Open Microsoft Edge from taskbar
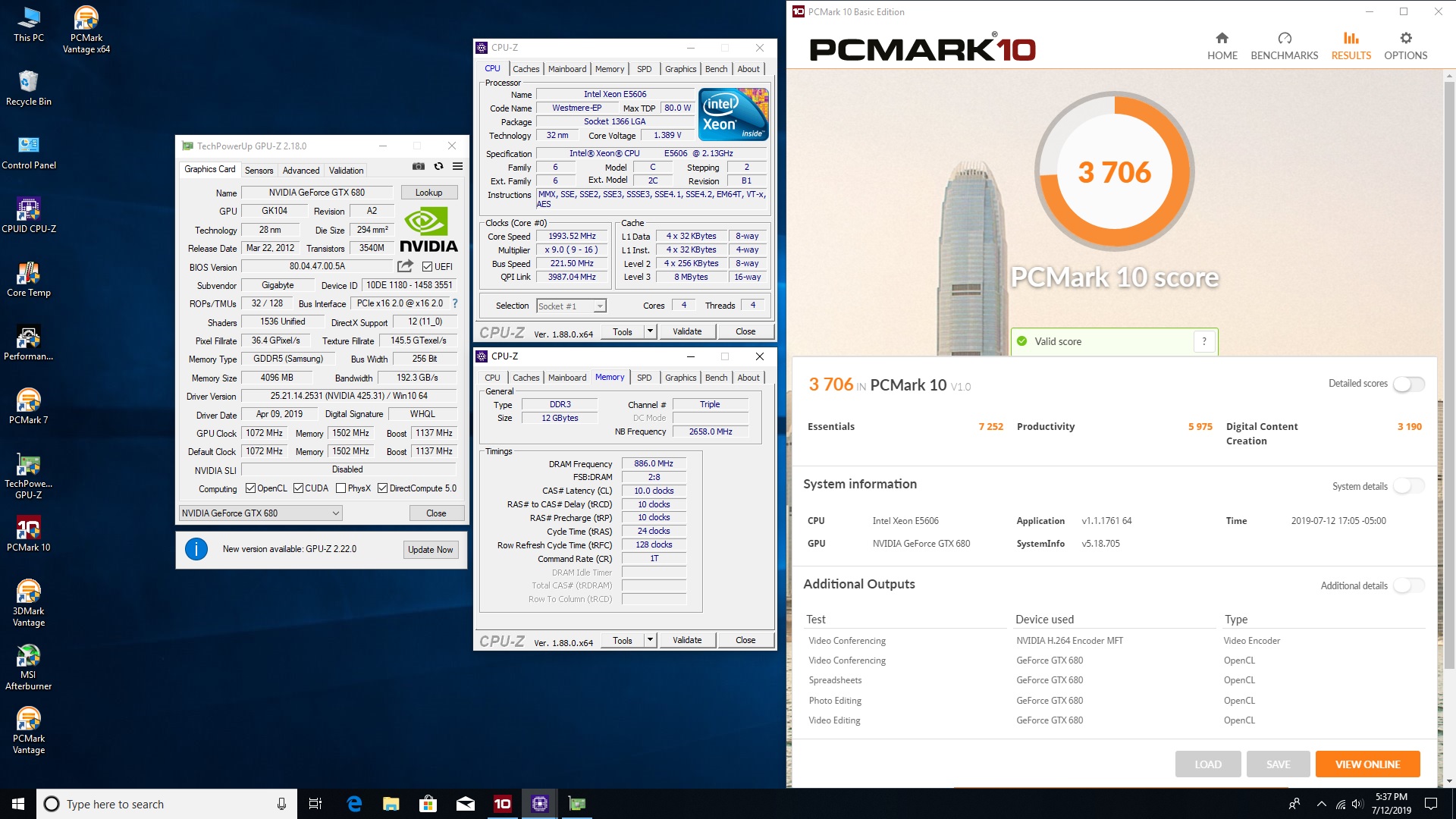Image resolution: width=1456 pixels, height=819 pixels. (354, 804)
